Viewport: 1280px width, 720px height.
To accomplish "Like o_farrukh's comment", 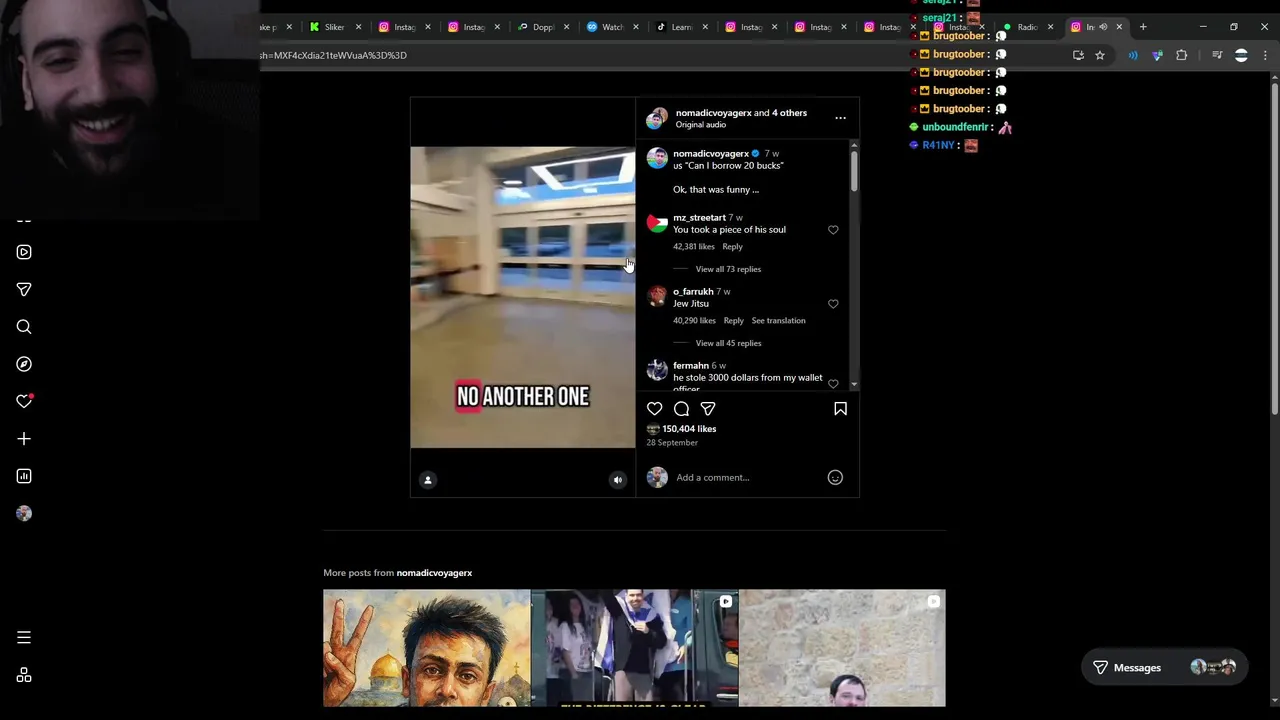I will 833,304.
